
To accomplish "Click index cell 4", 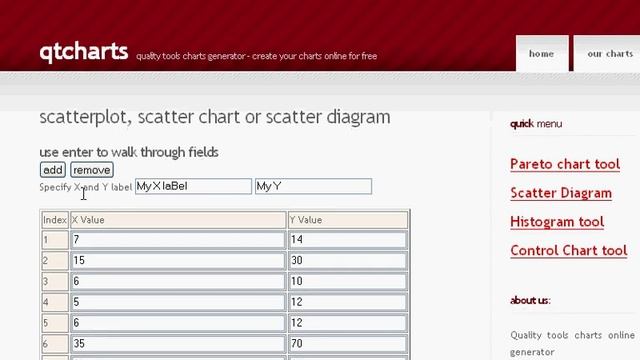I will coord(55,302).
